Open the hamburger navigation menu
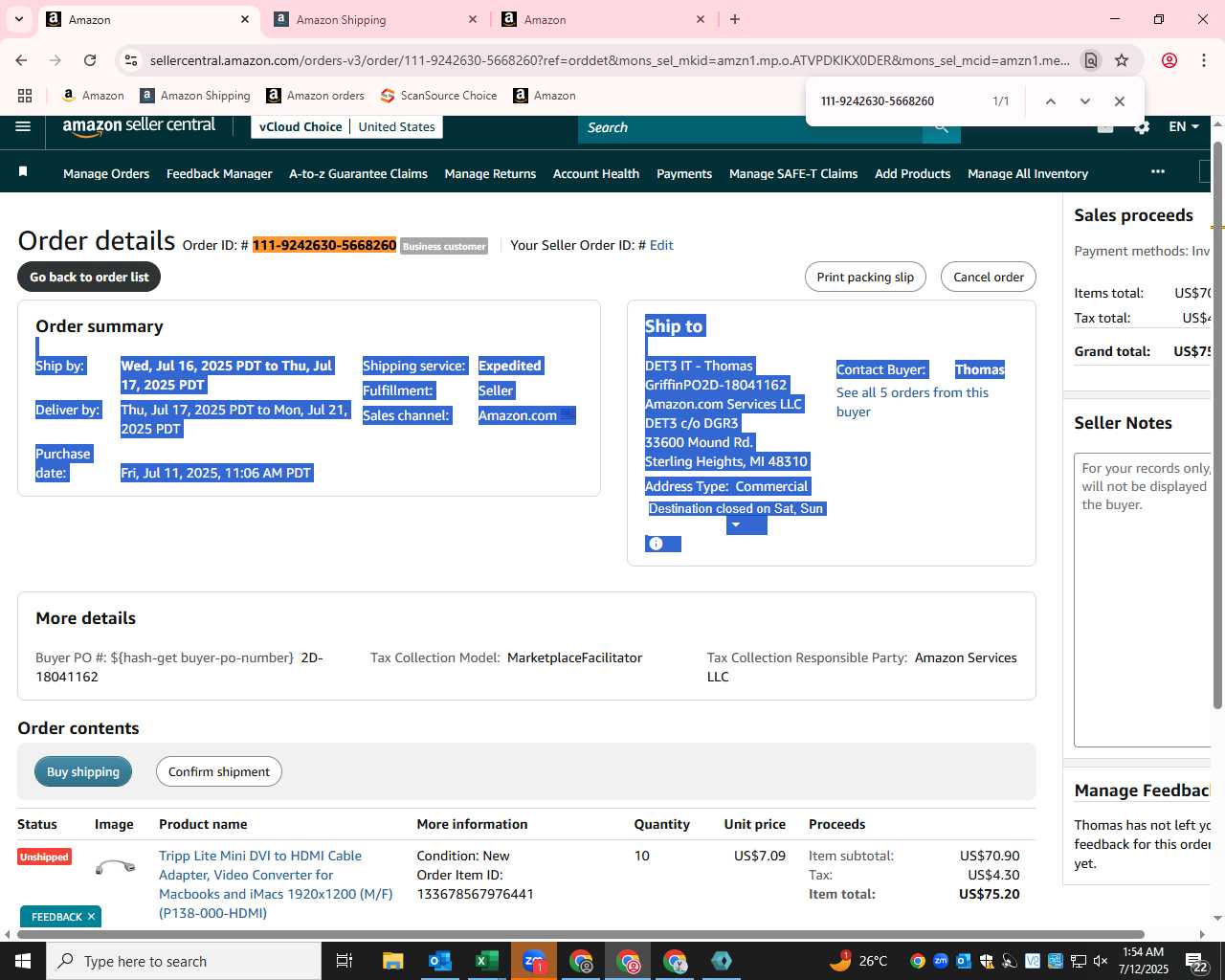Image resolution: width=1225 pixels, height=980 pixels. point(23,126)
